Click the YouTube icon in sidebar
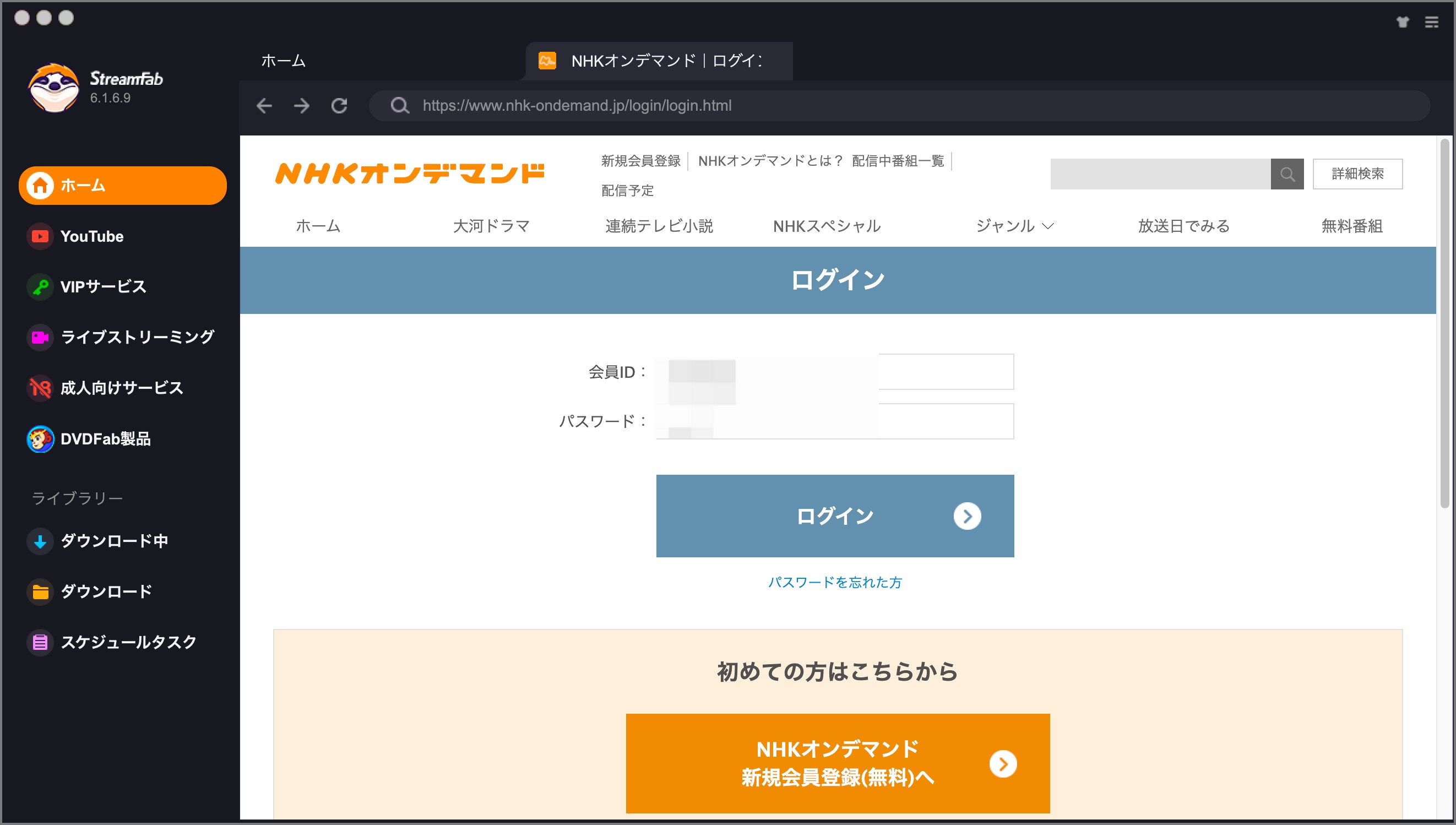 [x=40, y=236]
